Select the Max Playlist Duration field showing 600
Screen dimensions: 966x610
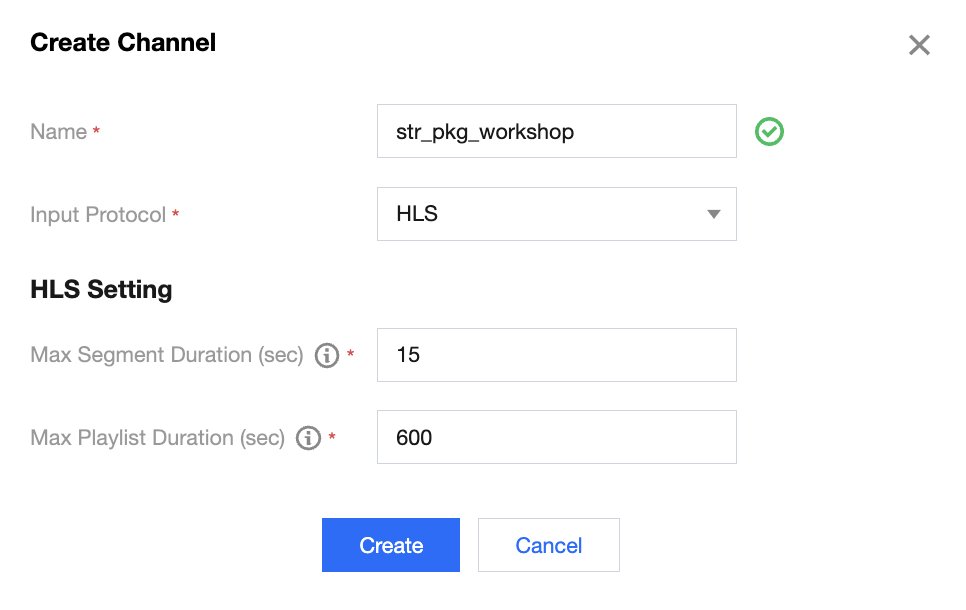556,437
